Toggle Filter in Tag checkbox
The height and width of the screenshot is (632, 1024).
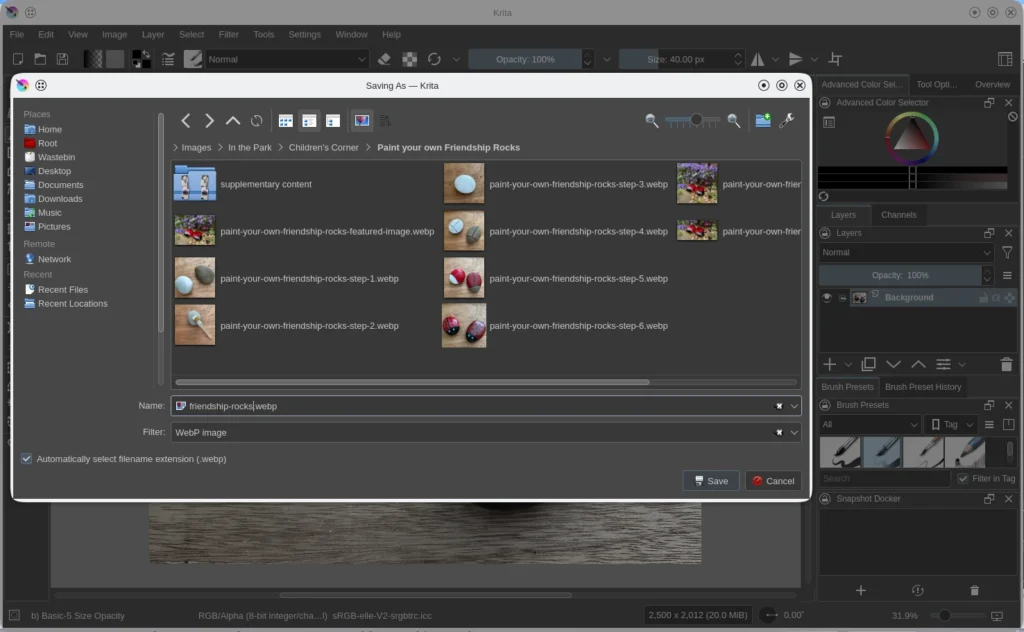(x=963, y=479)
